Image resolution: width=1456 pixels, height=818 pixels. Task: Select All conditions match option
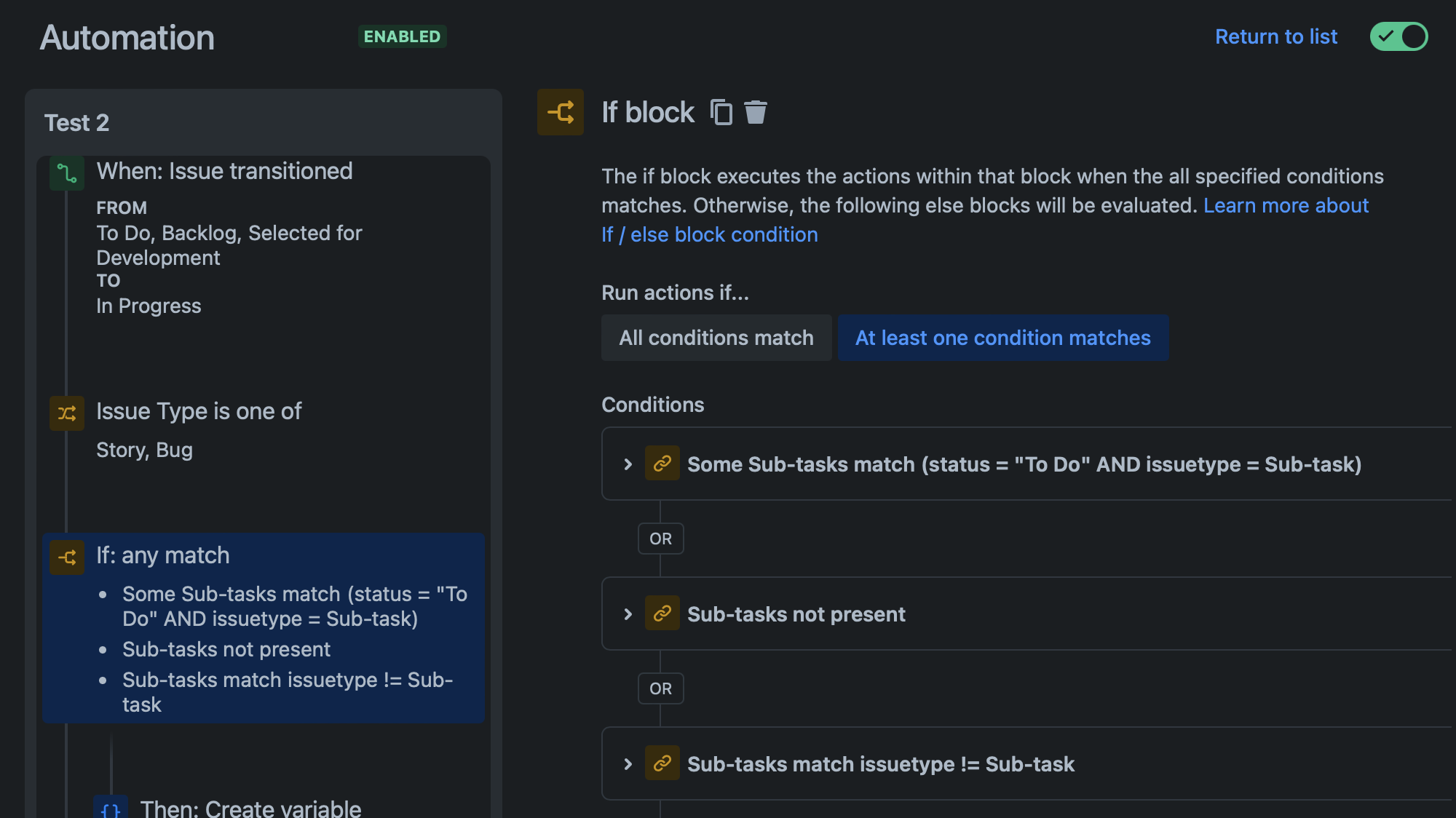coord(716,338)
